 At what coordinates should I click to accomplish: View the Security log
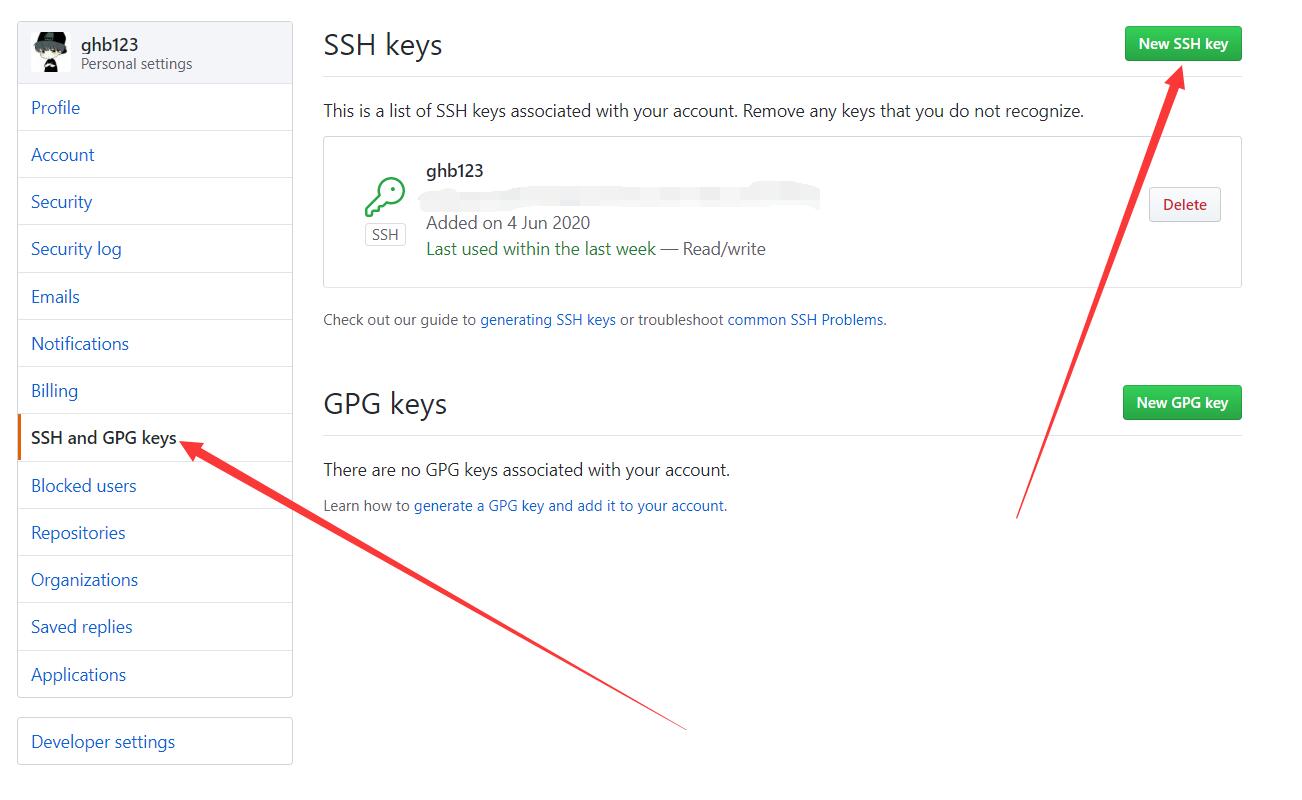[76, 249]
